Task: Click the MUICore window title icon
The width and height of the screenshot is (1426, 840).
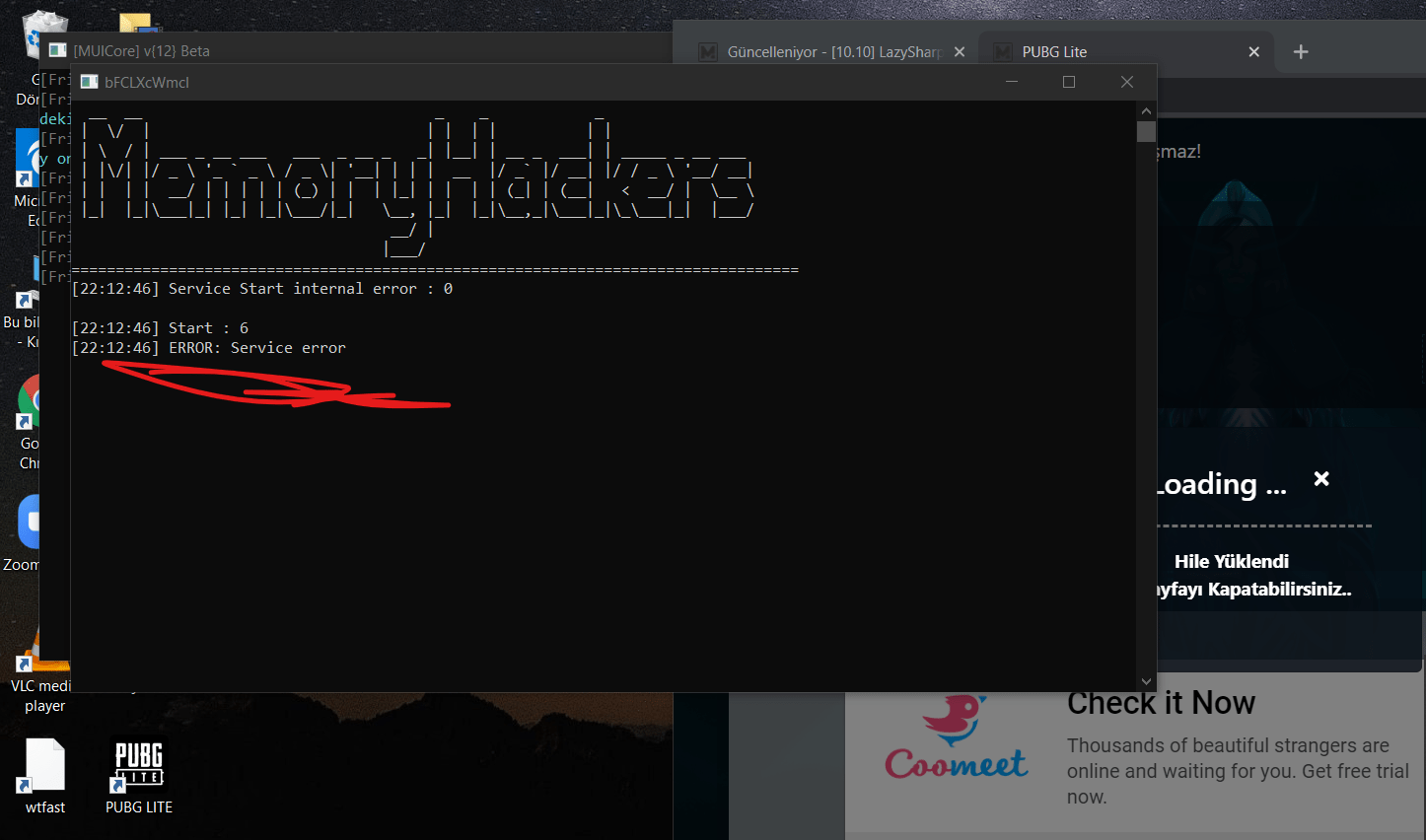Action: coord(58,50)
